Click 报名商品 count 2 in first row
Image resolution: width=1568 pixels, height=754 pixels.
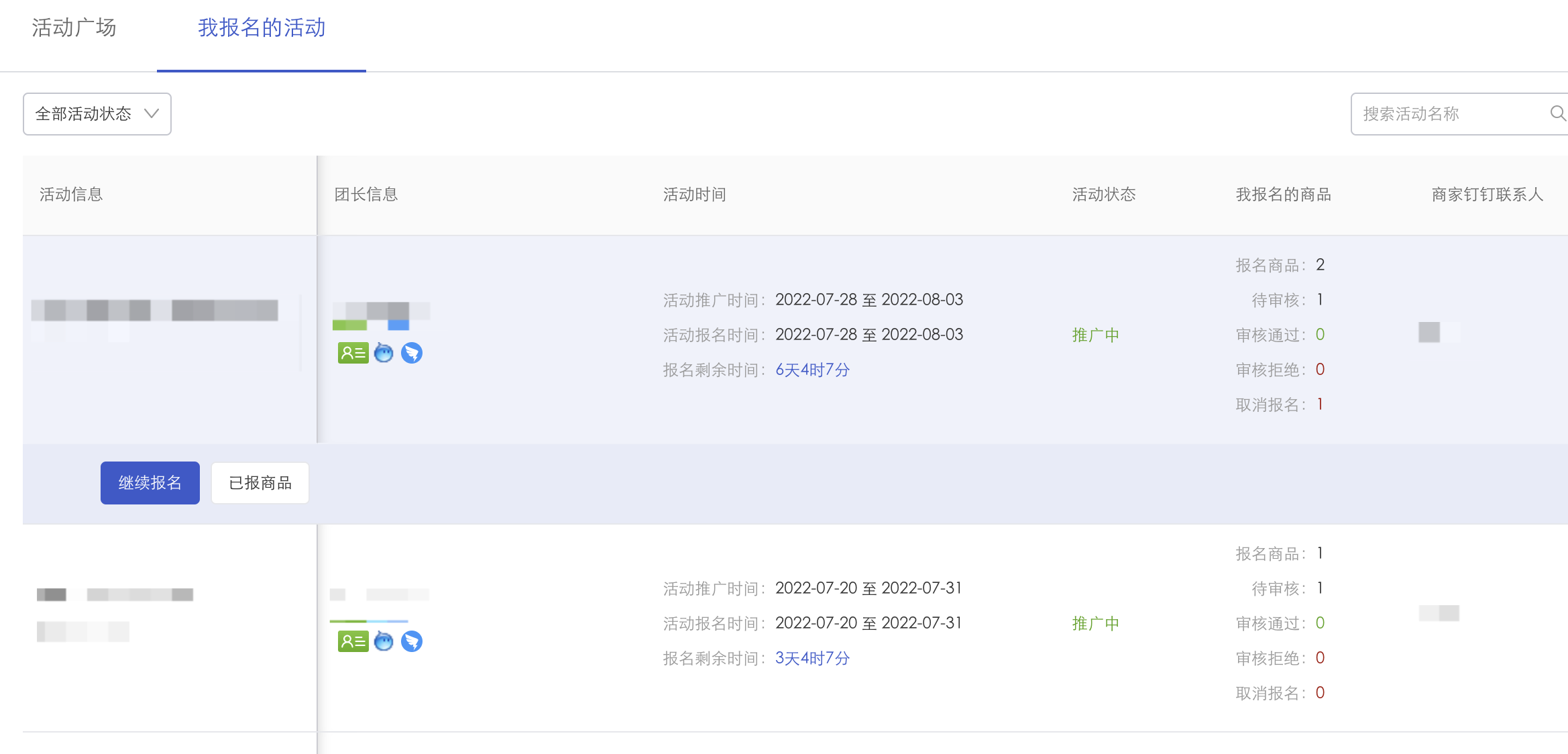1320,265
